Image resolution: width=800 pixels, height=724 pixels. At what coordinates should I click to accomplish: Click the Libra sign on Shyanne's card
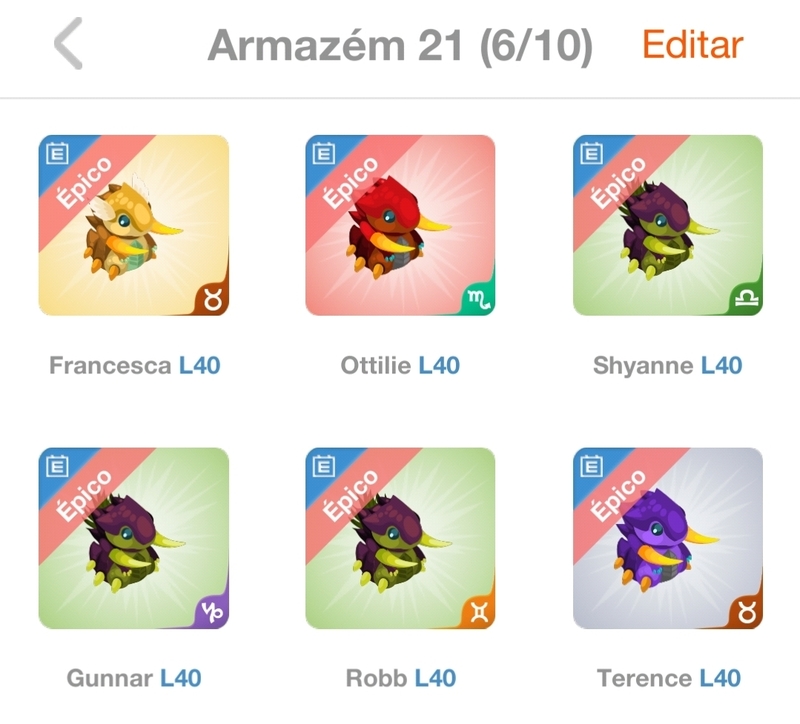point(747,298)
